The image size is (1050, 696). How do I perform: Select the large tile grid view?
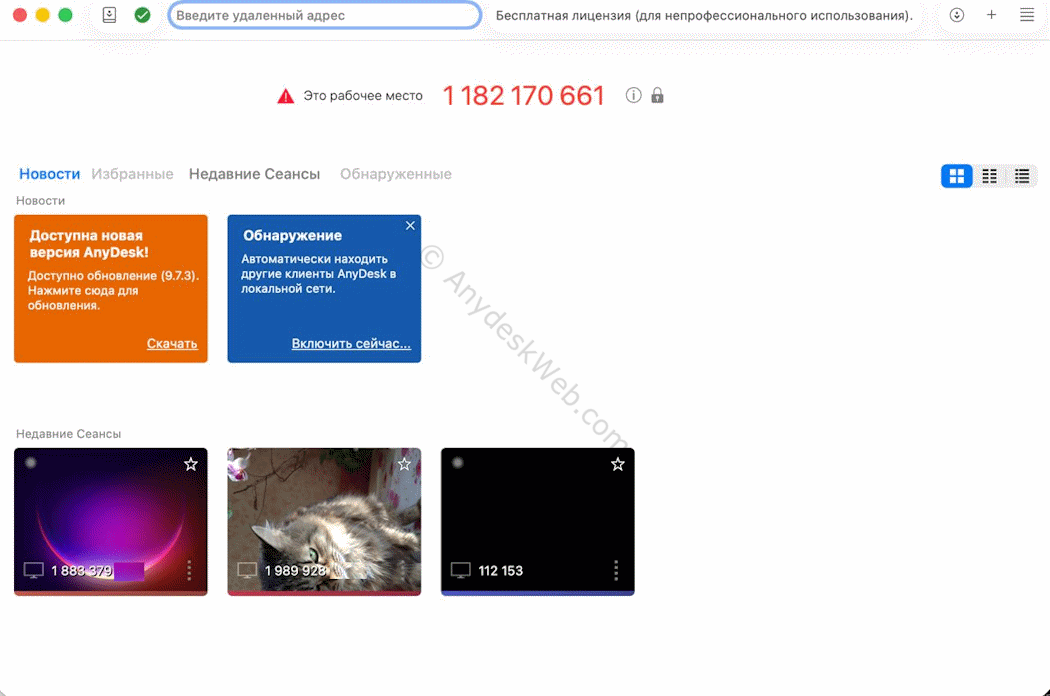click(957, 176)
